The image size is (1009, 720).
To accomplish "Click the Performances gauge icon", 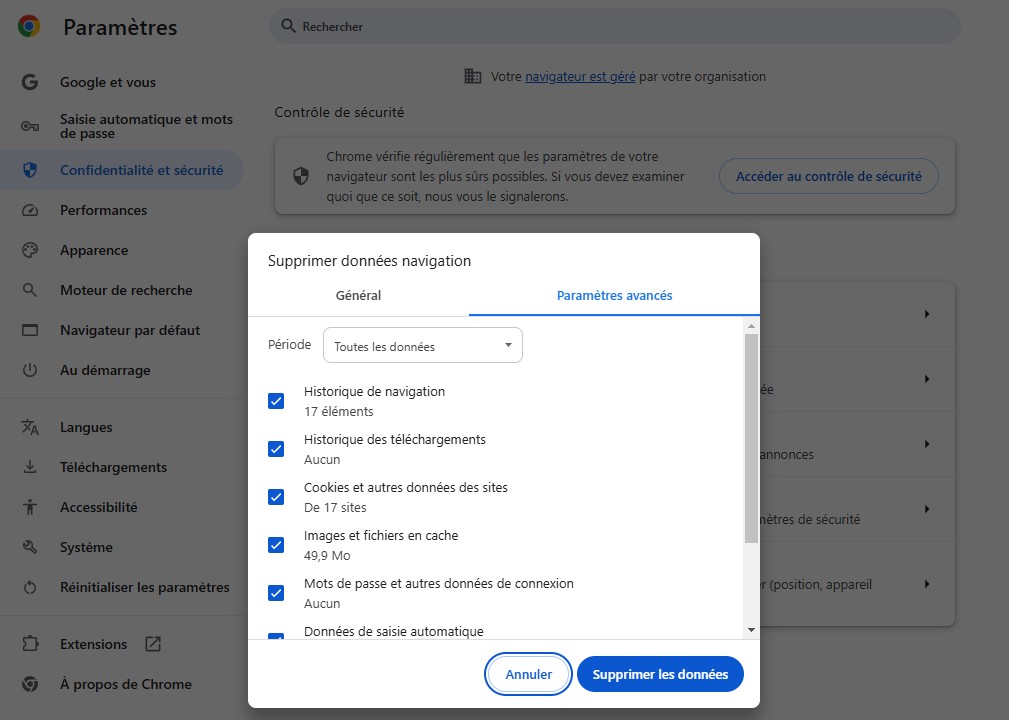I will 30,210.
